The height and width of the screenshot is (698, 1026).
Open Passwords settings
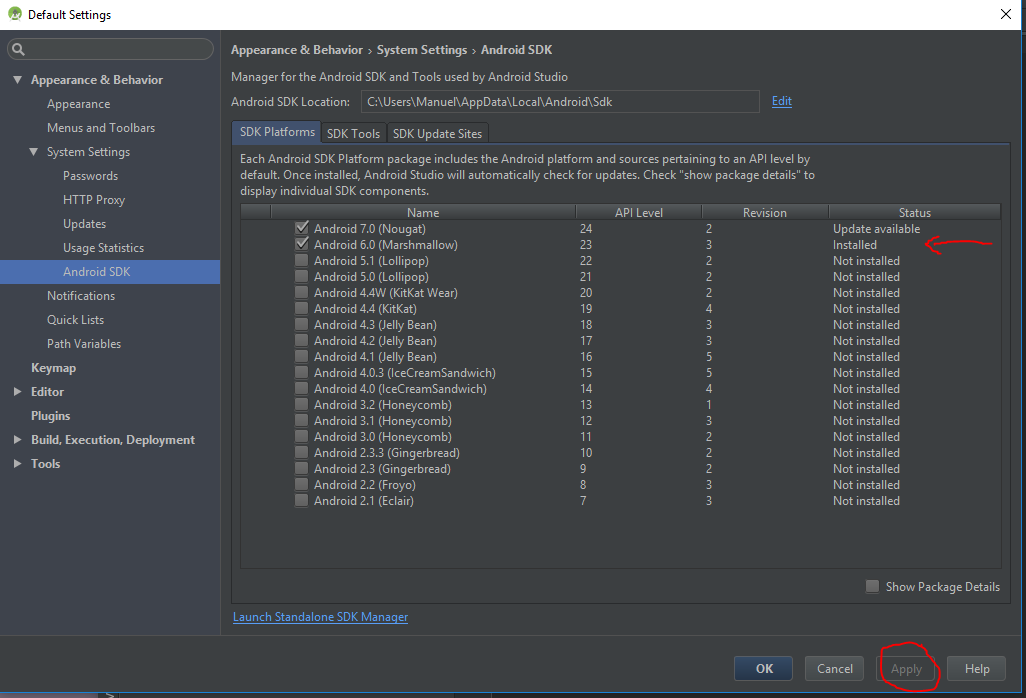(x=90, y=176)
